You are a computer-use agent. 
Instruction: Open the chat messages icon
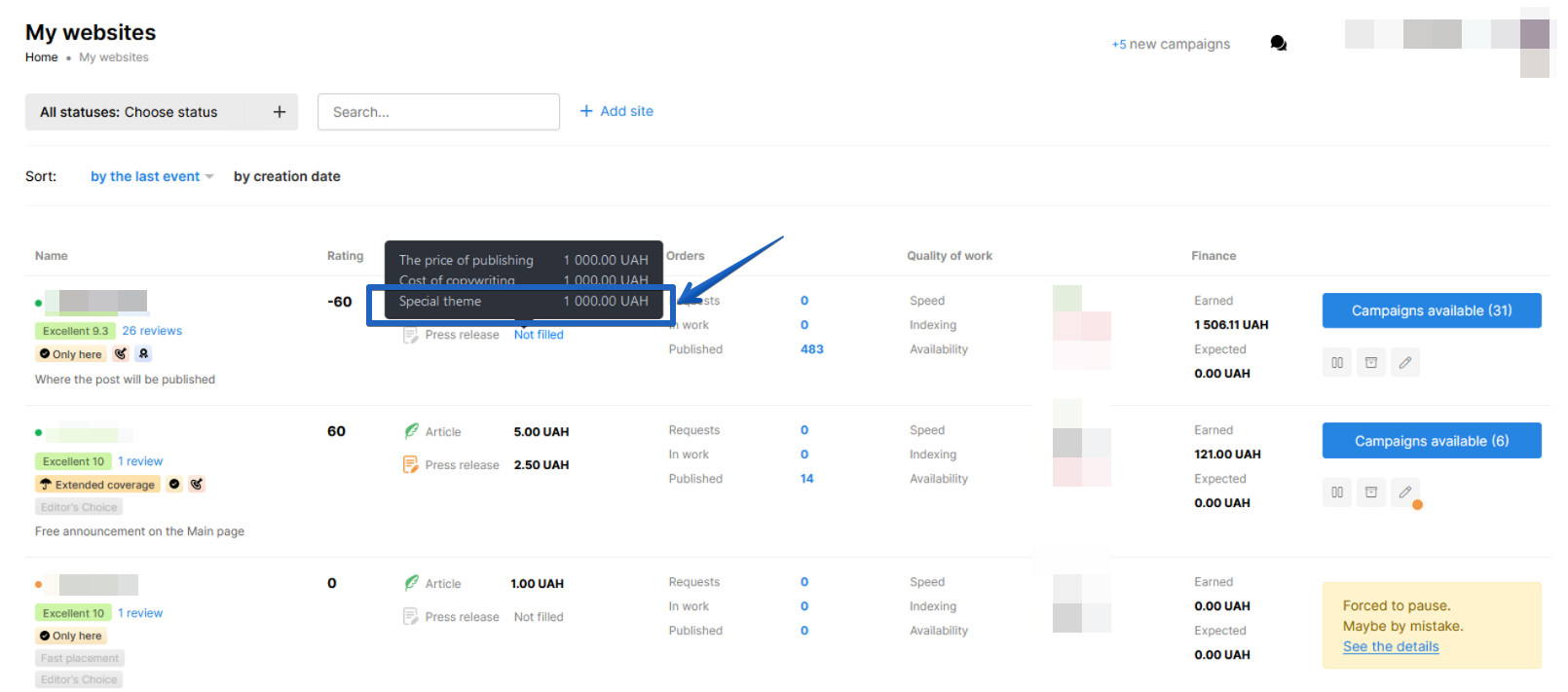pyautogui.click(x=1278, y=44)
